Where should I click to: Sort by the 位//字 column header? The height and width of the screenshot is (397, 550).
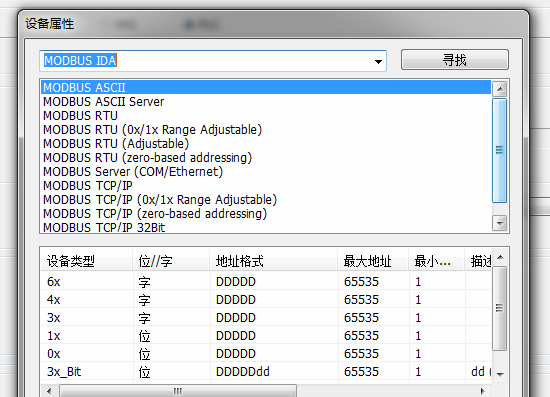(x=171, y=261)
